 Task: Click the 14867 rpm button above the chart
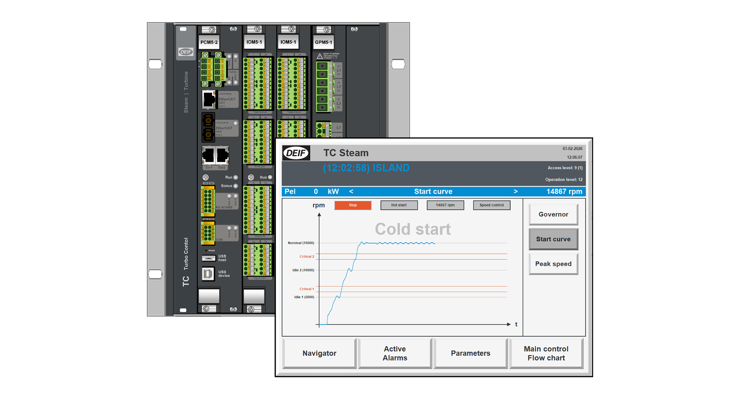click(445, 205)
